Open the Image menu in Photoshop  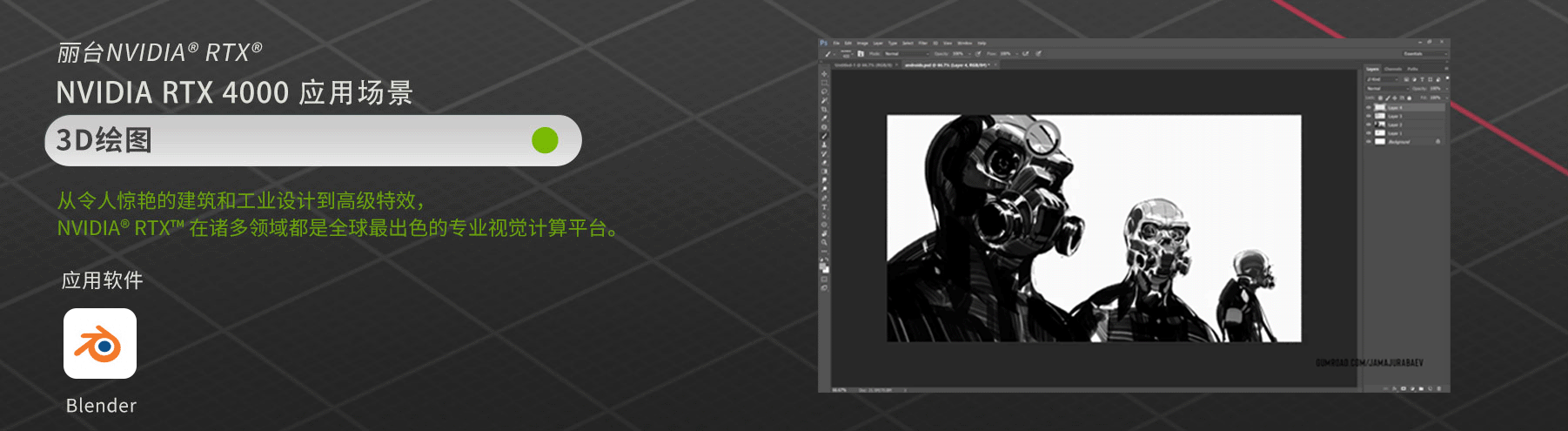coord(862,43)
